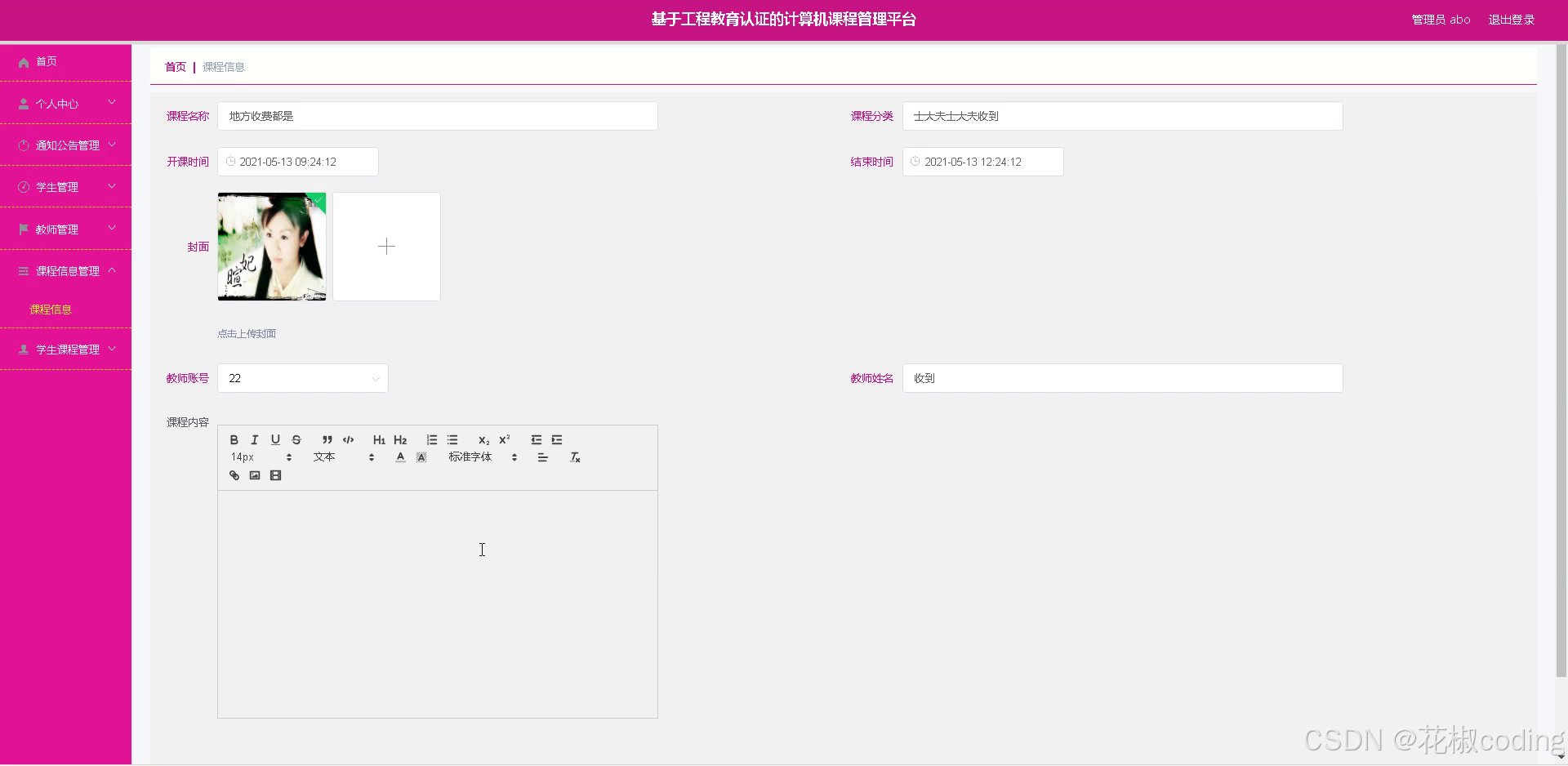Click the plus box to upload cover
The width and height of the screenshot is (1568, 766).
coord(386,247)
